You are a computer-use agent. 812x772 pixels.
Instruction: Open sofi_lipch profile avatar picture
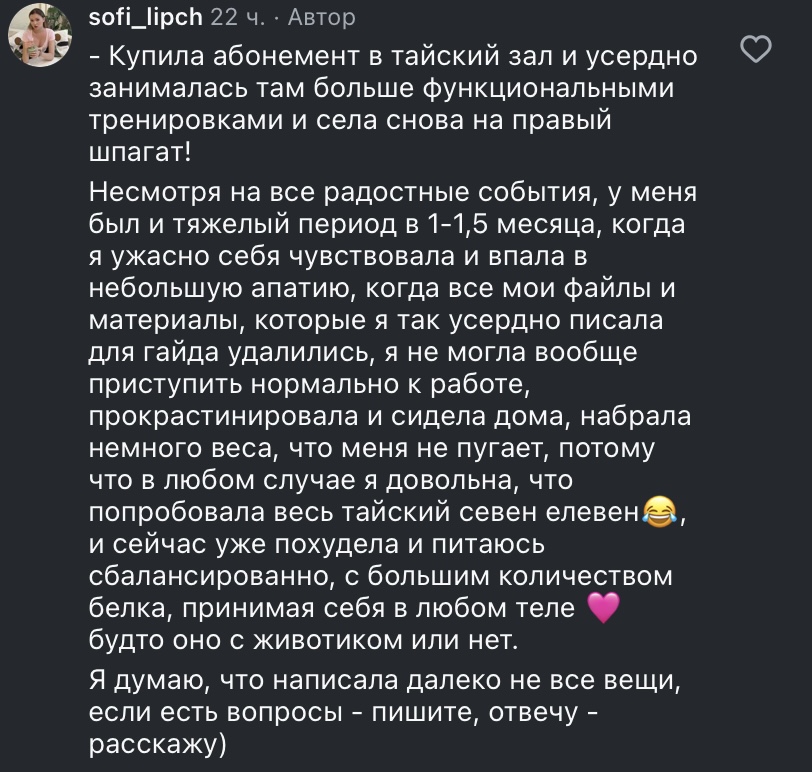40,41
